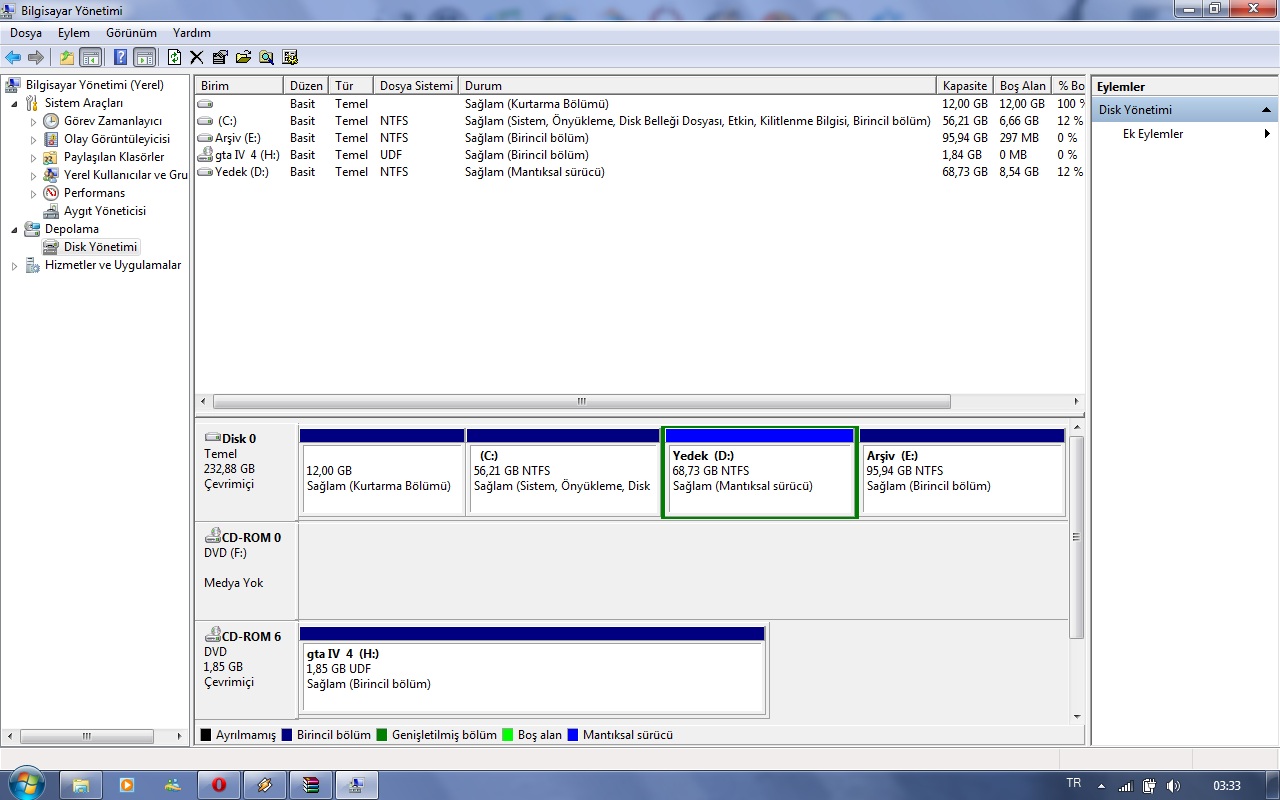Sort by the Kapasite column header
Viewport: 1280px width, 800px height.
point(965,86)
